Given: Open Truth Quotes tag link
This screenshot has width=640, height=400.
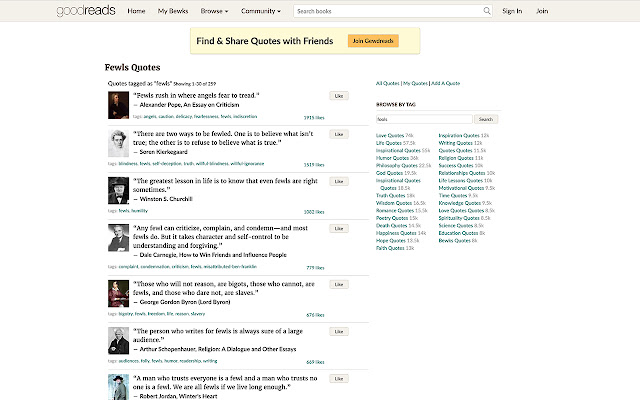Looking at the screenshot, I should coord(390,196).
